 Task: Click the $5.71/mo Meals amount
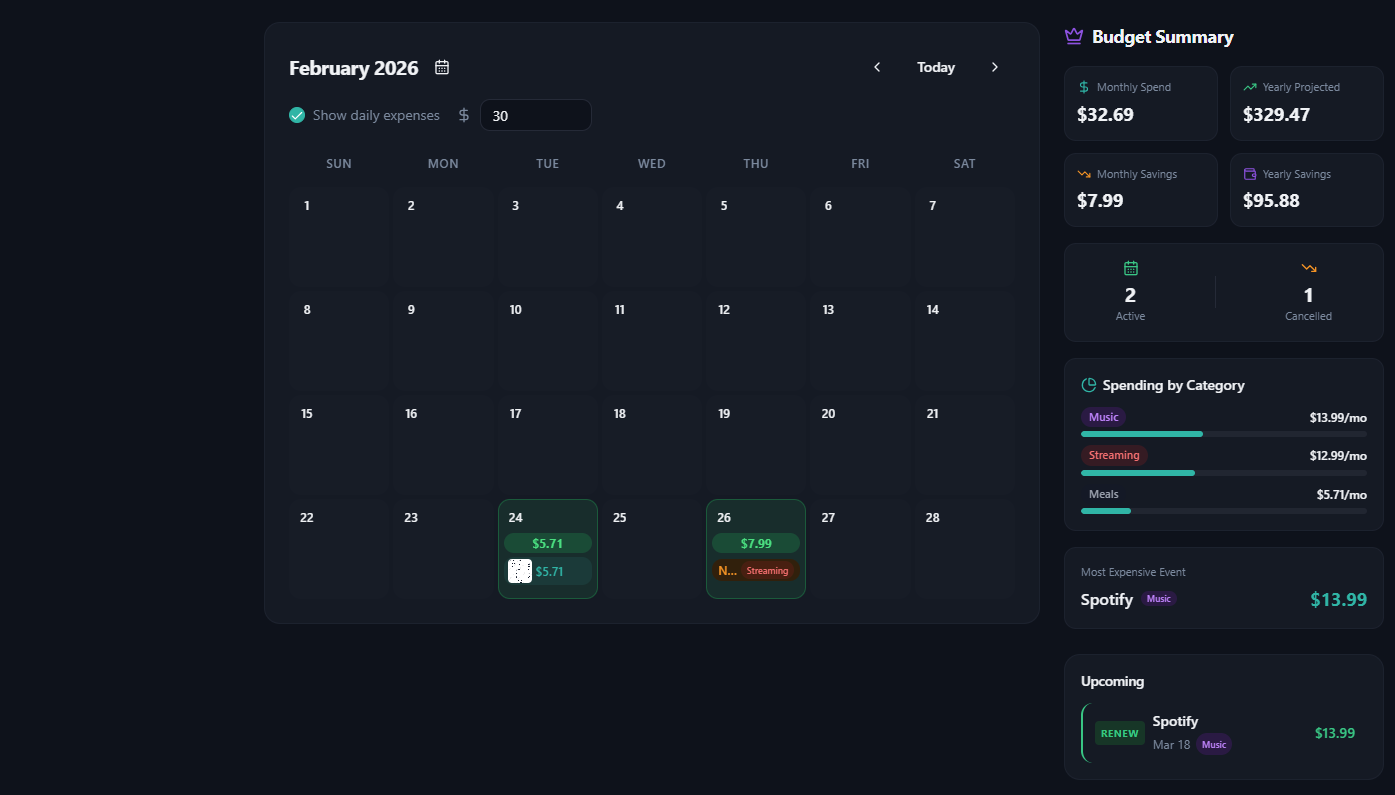tap(1342, 494)
